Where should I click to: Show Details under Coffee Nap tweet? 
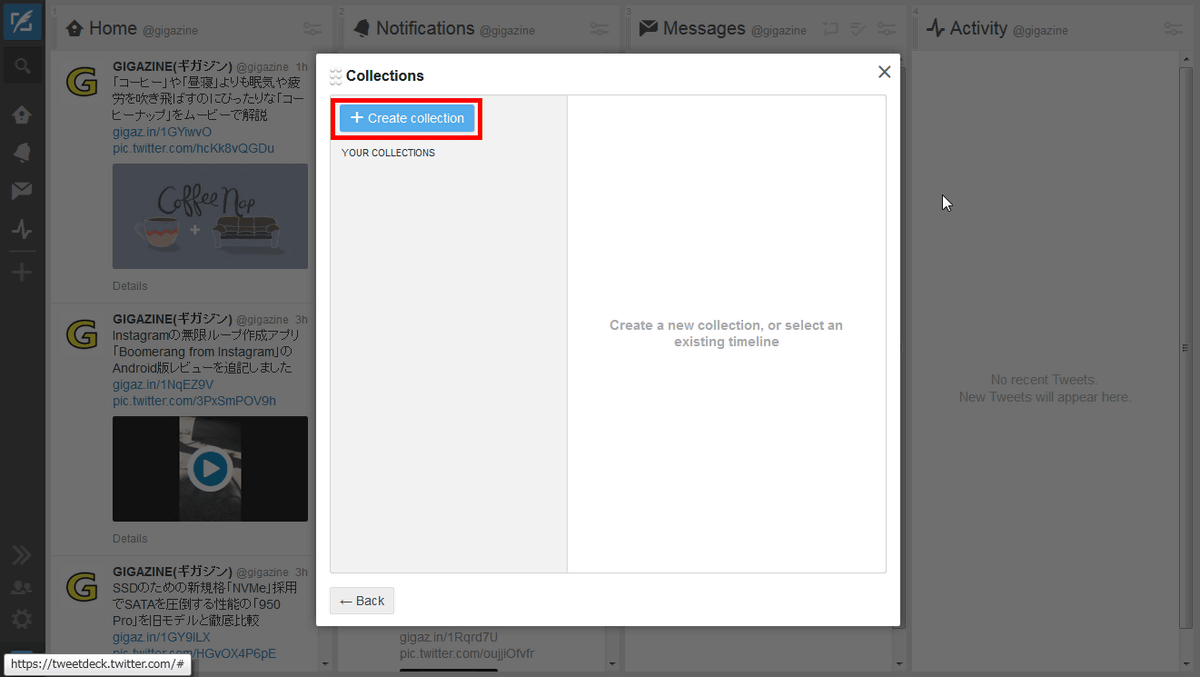click(130, 286)
